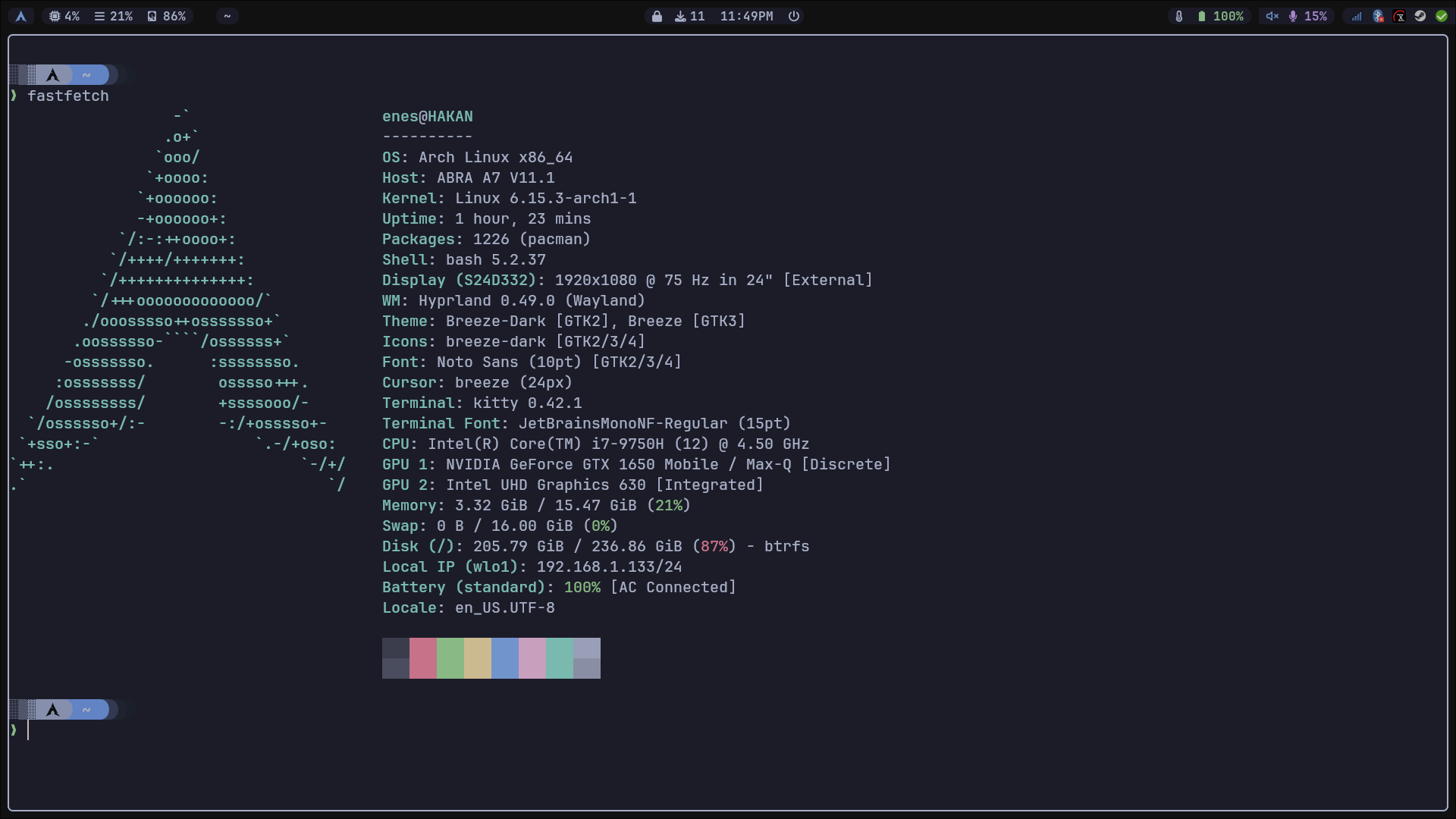1456x819 pixels.
Task: Click the 'Uptime: 1 hour, 23 mins' line
Action: click(487, 219)
